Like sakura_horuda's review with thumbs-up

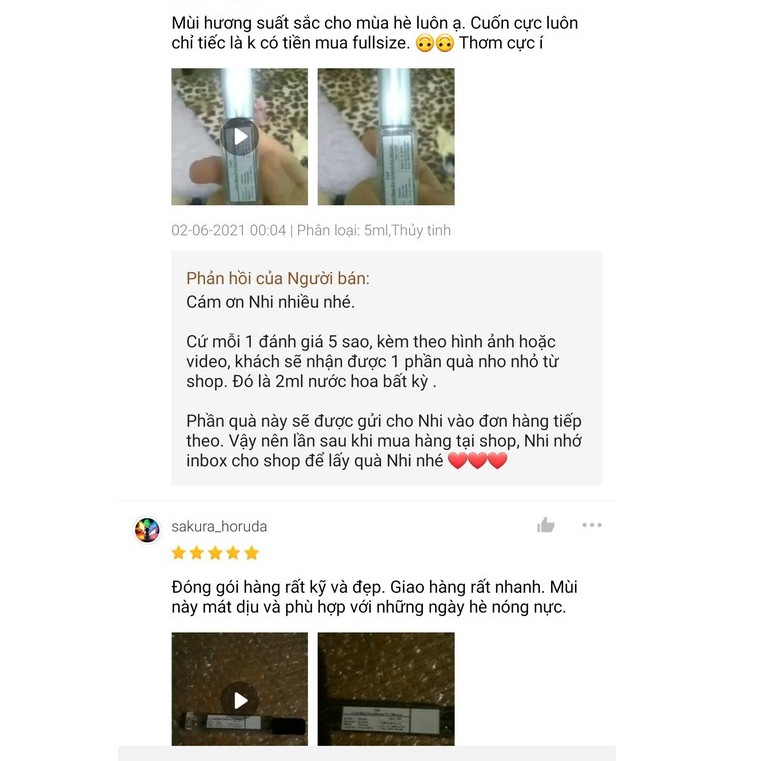coord(546,525)
